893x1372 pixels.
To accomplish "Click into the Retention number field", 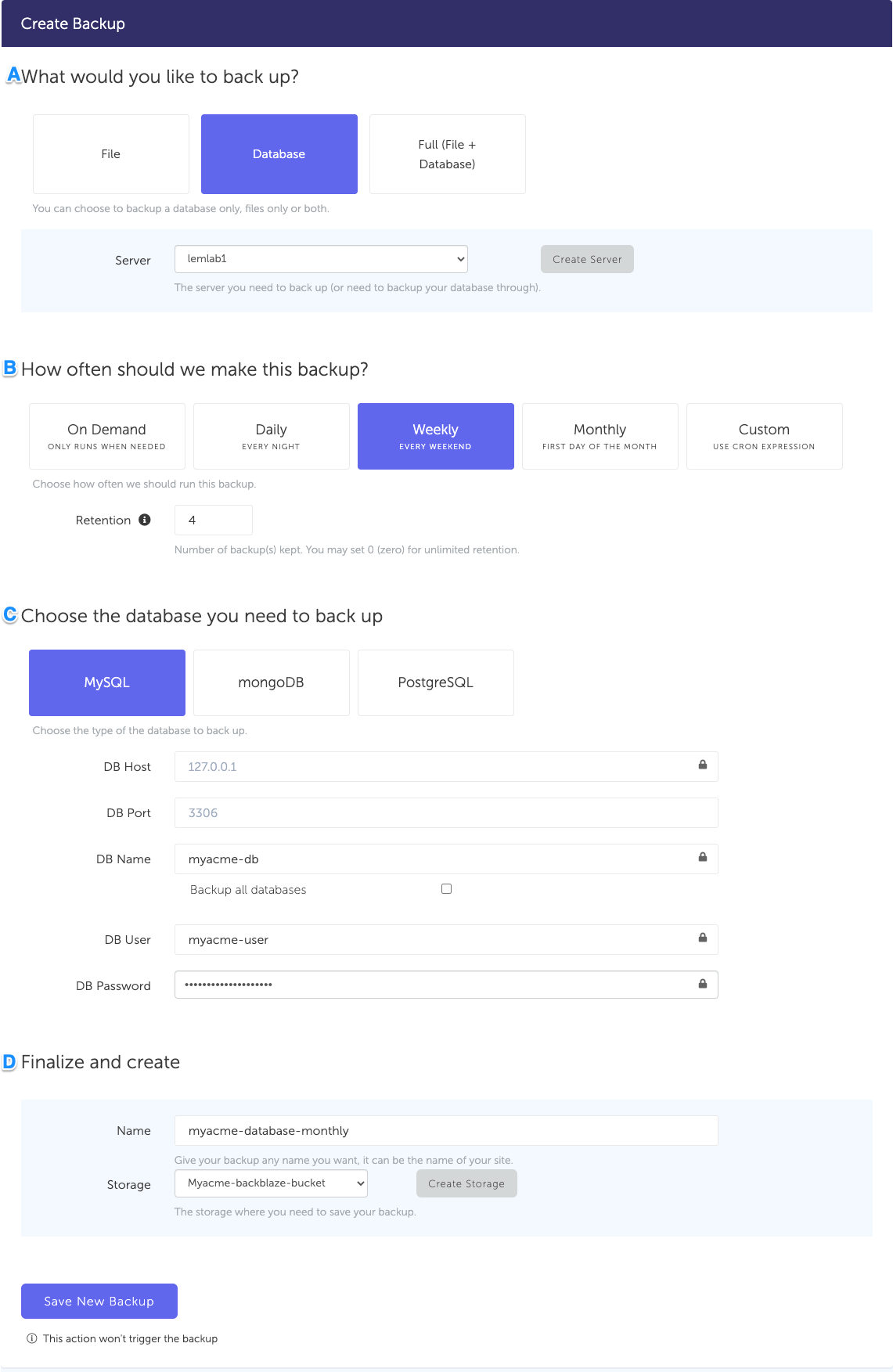I will click(x=213, y=520).
